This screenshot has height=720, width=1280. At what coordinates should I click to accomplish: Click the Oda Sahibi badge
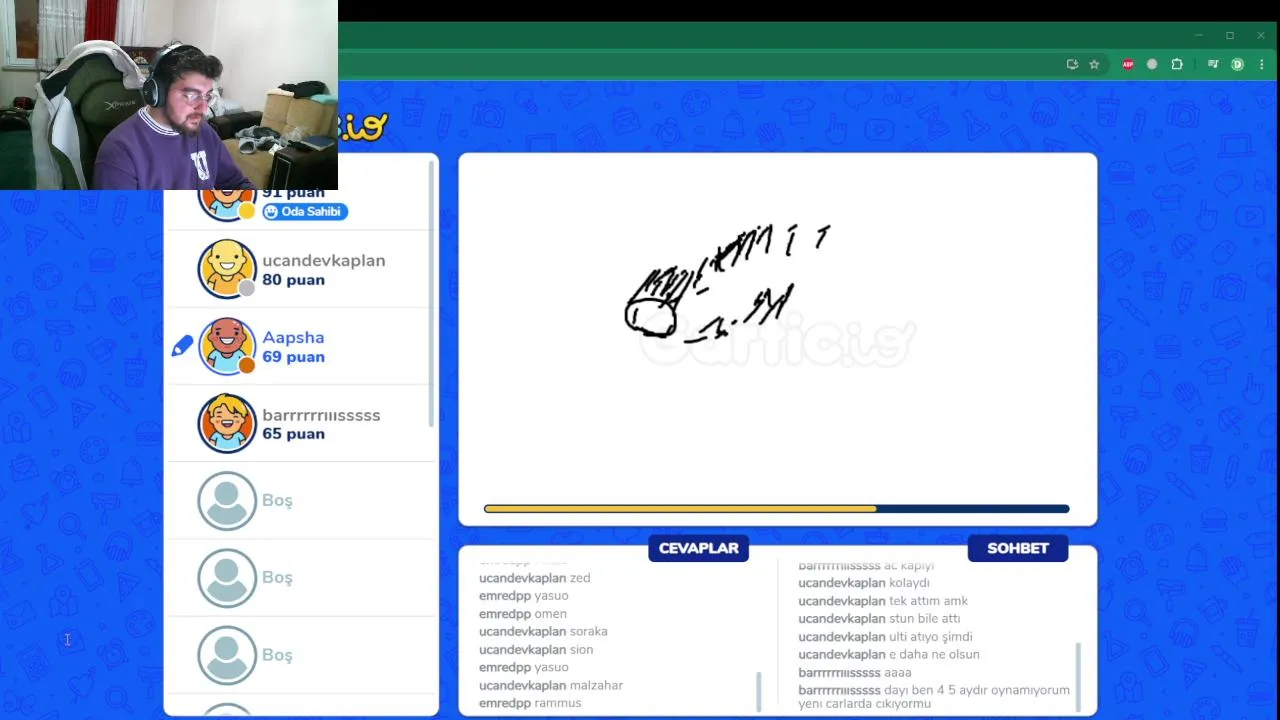pos(305,211)
